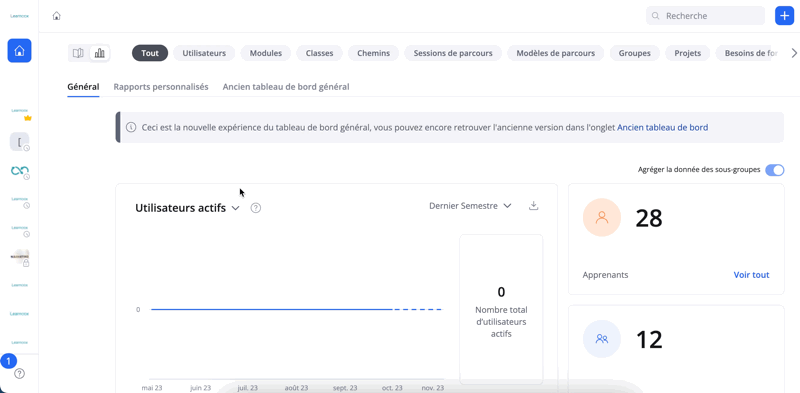Viewport: 800px width, 393px height.
Task: Open the Général tab
Action: (x=83, y=87)
